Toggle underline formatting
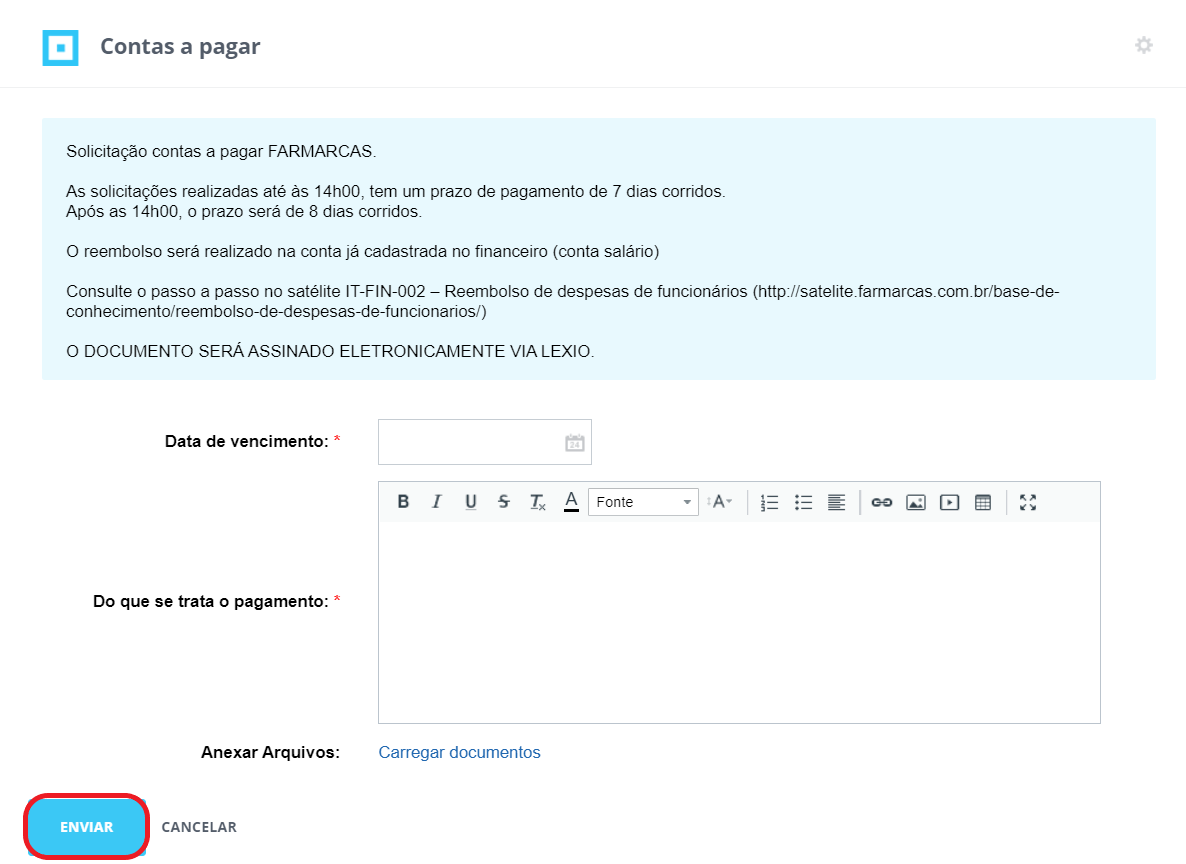Screen dimensions: 1186x864 coord(470,502)
